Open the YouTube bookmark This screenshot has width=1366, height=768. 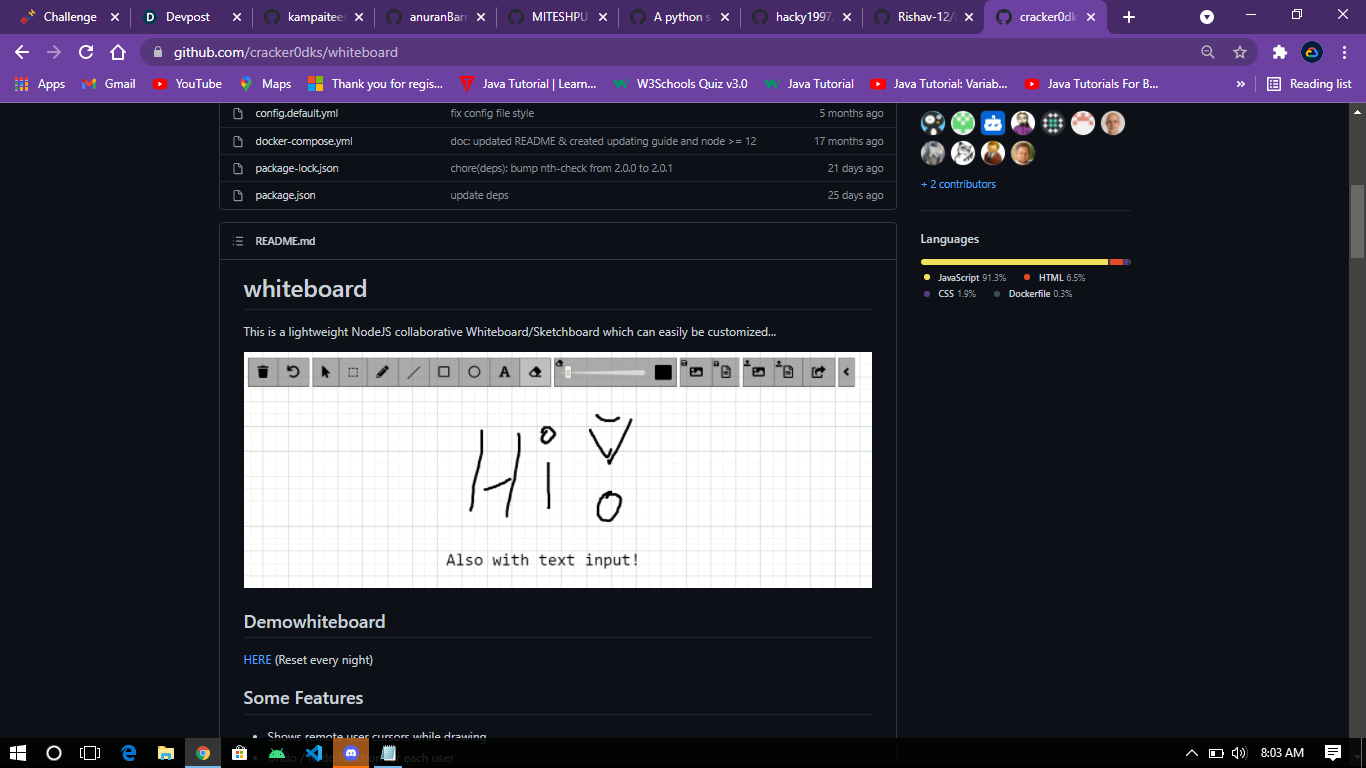tap(187, 84)
